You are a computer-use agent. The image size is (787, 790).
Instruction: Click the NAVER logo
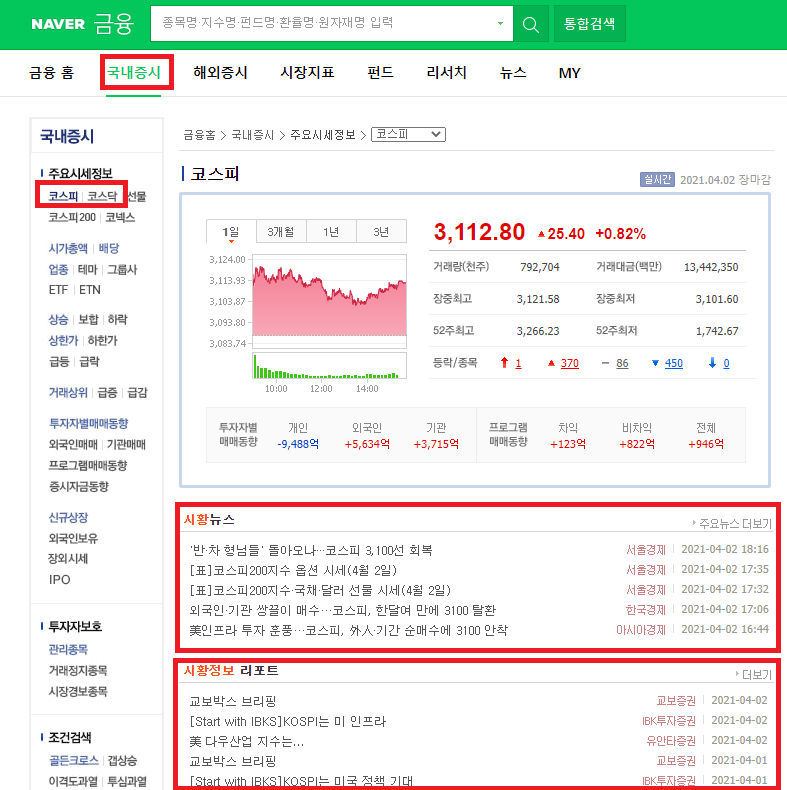[58, 24]
